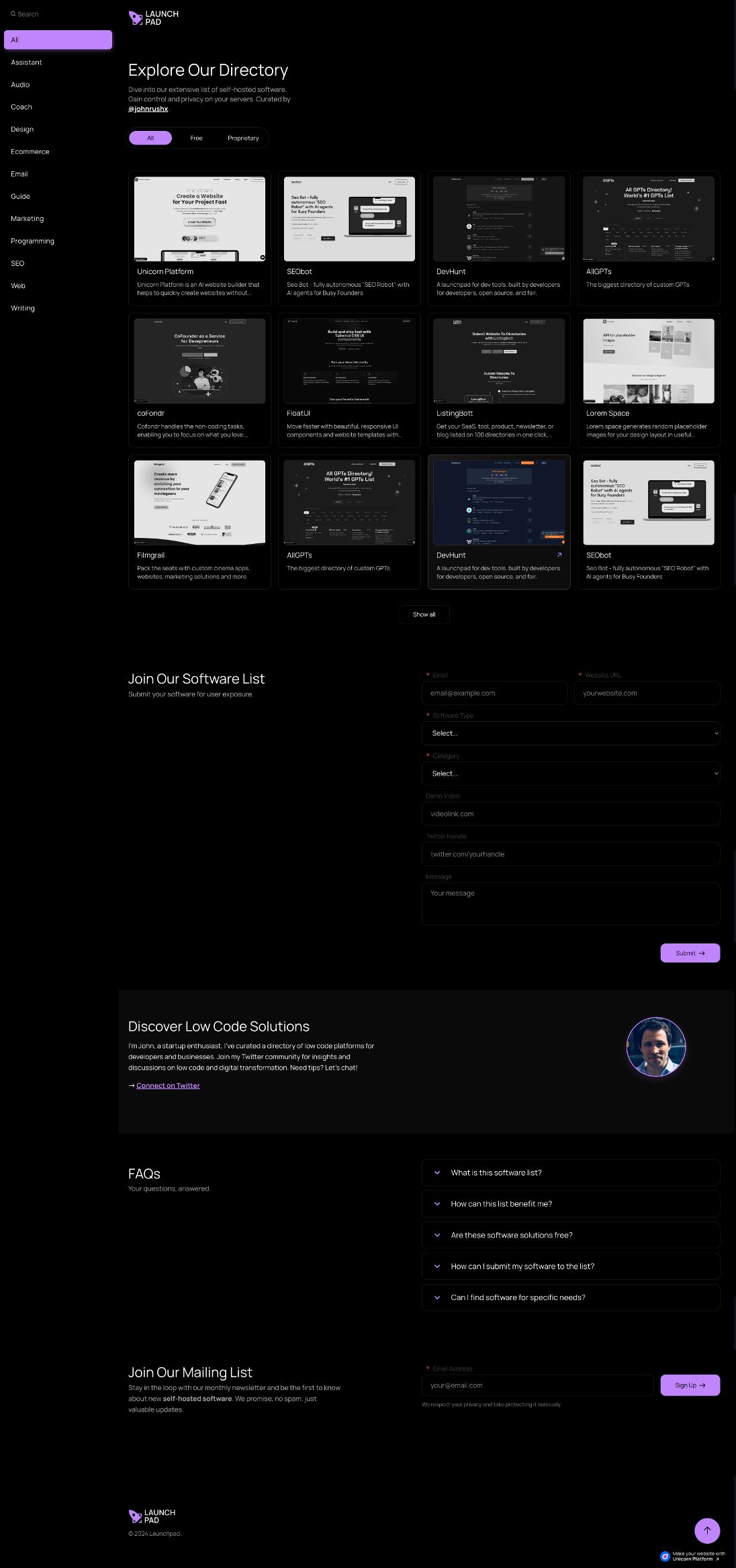This screenshot has height=1568, width=736.
Task: Follow the Connect on Twitter link
Action: pyautogui.click(x=168, y=1085)
